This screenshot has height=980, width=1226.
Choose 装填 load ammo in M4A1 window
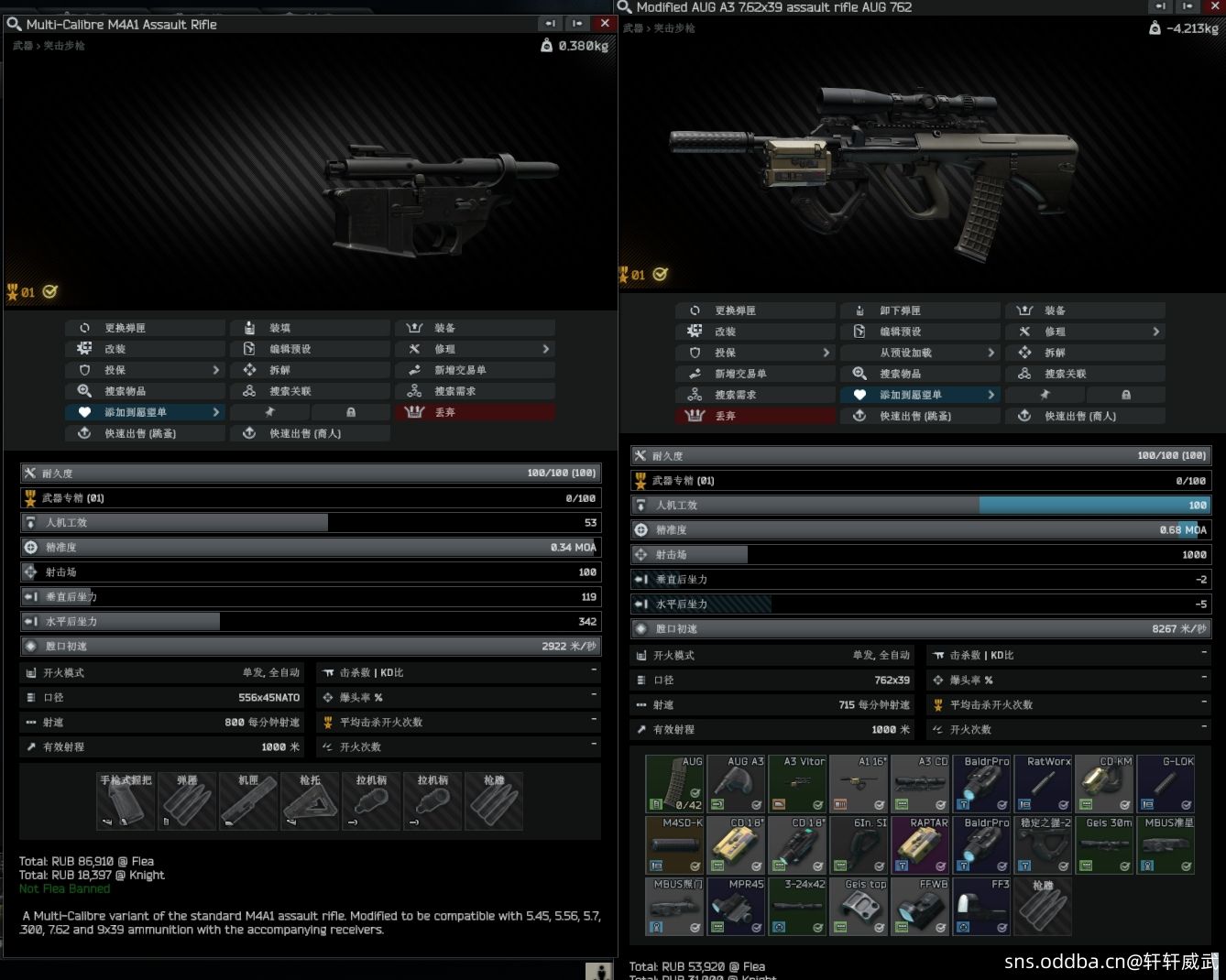point(310,328)
